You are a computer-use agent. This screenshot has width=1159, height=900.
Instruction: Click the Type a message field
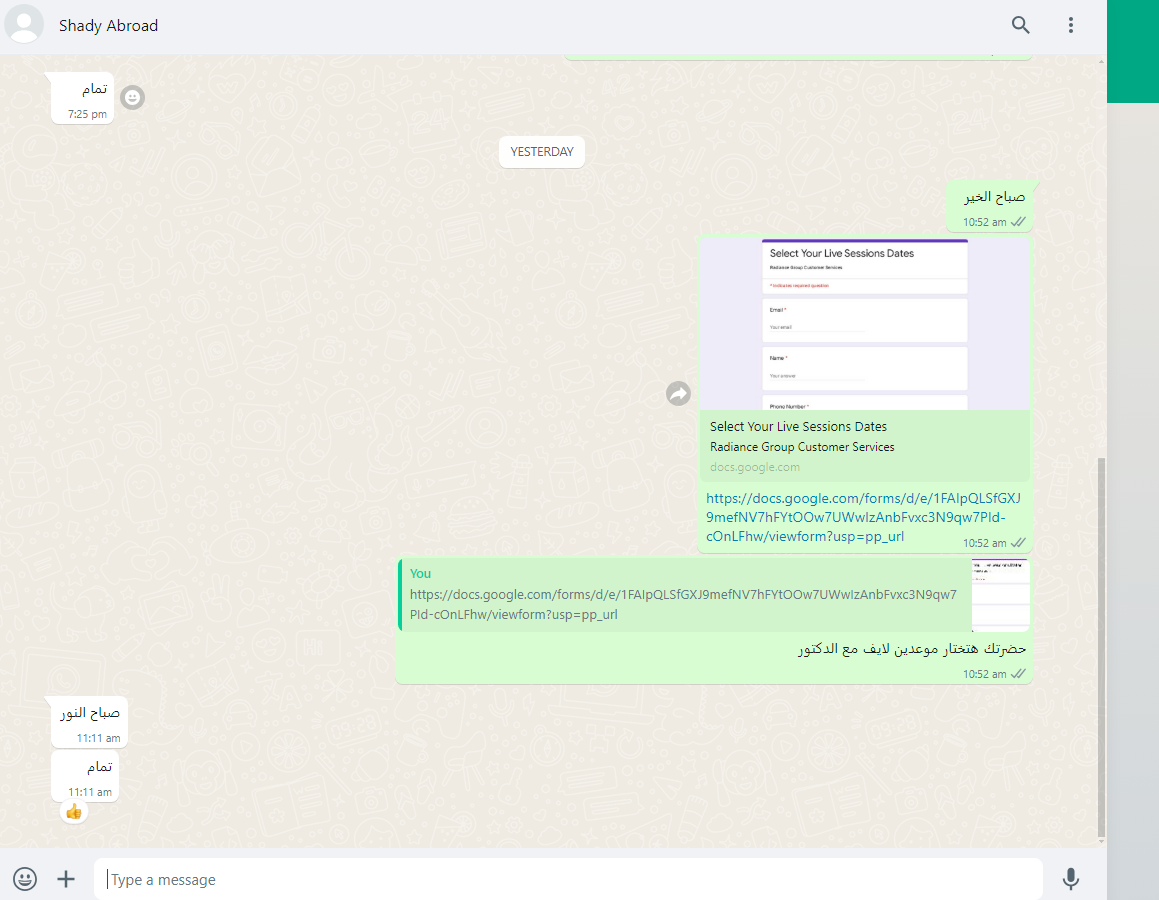coord(568,879)
